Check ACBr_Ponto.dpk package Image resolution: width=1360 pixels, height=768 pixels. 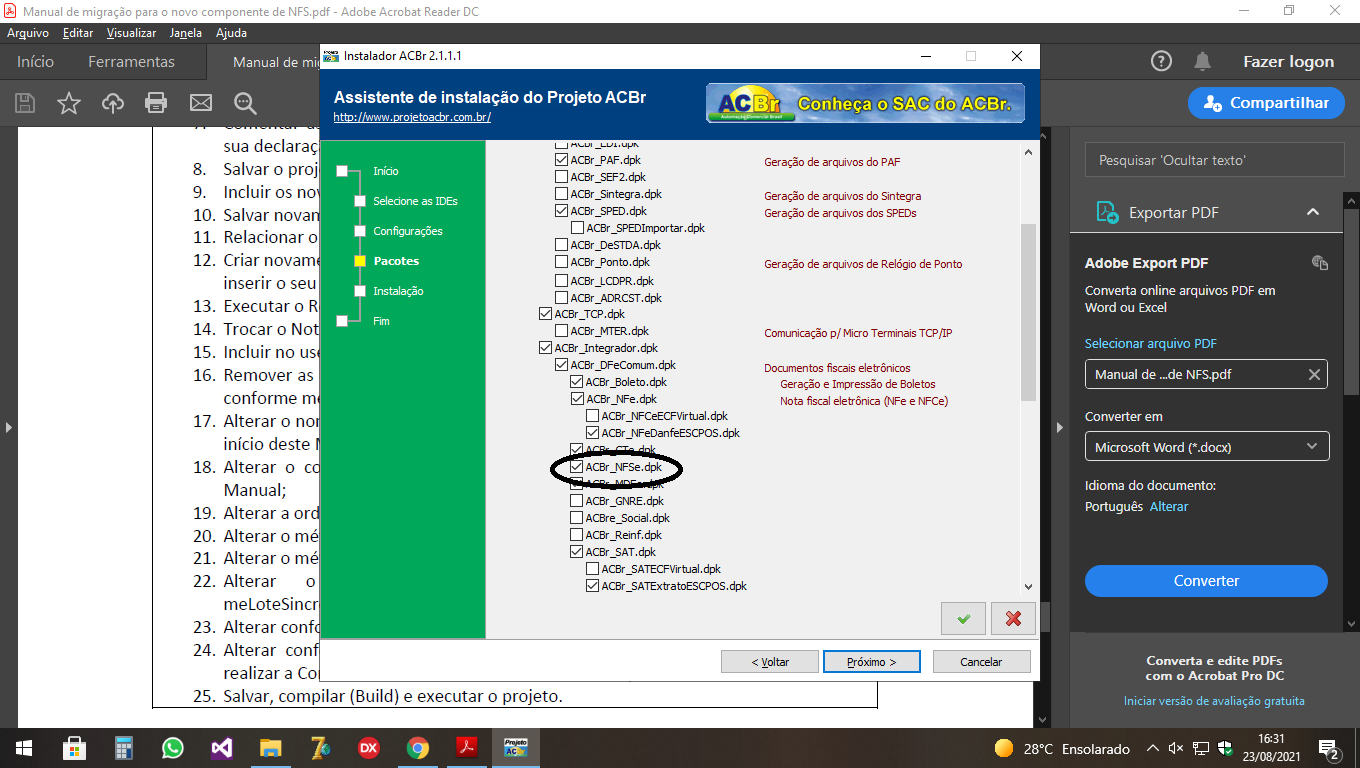561,263
